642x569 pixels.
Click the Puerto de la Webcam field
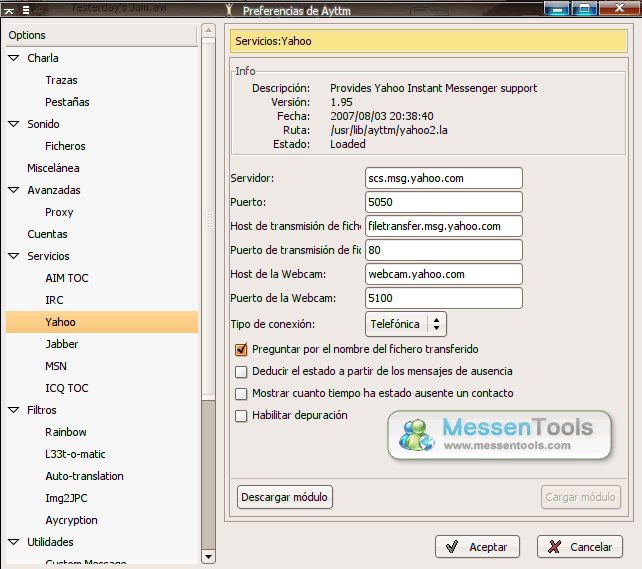[x=443, y=298]
